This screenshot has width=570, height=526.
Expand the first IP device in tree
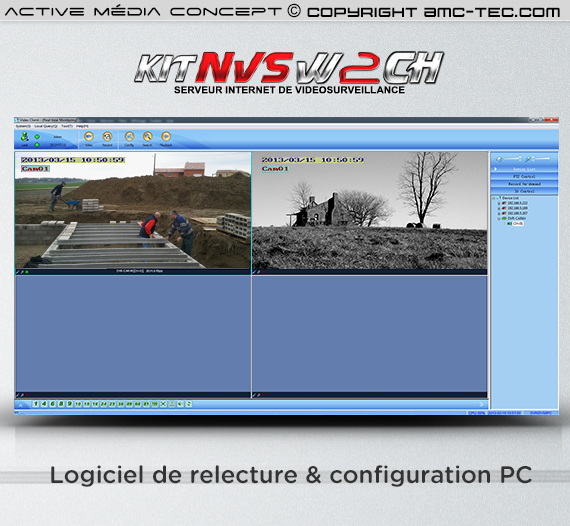point(499,203)
